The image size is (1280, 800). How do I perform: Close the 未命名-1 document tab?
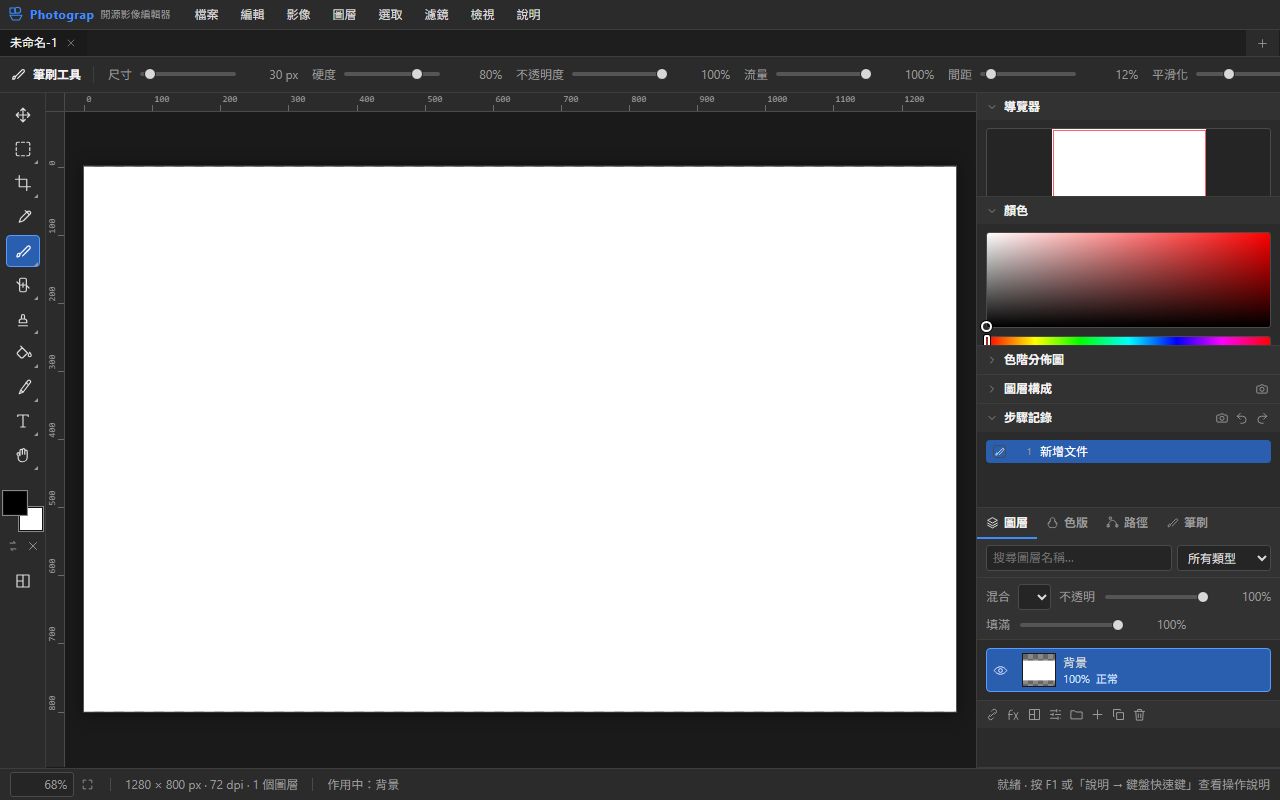click(x=71, y=43)
